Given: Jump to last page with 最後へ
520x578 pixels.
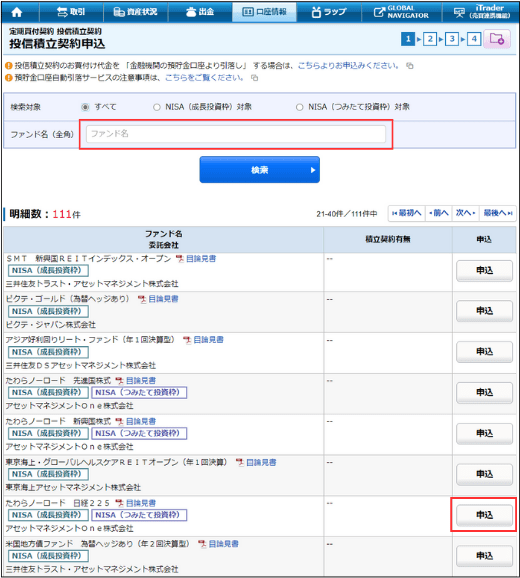Looking at the screenshot, I should (x=498, y=213).
